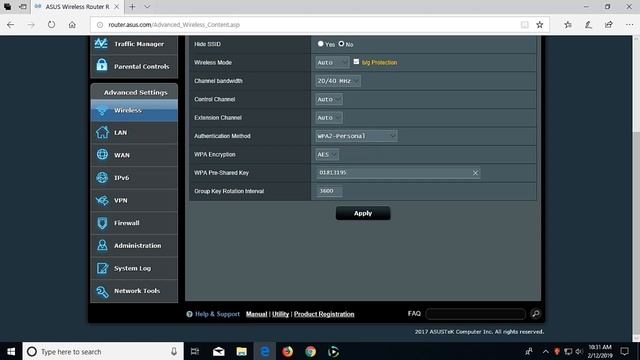Screen dimensions: 640x360
Task: Open the System Log entry
Action: tap(134, 268)
